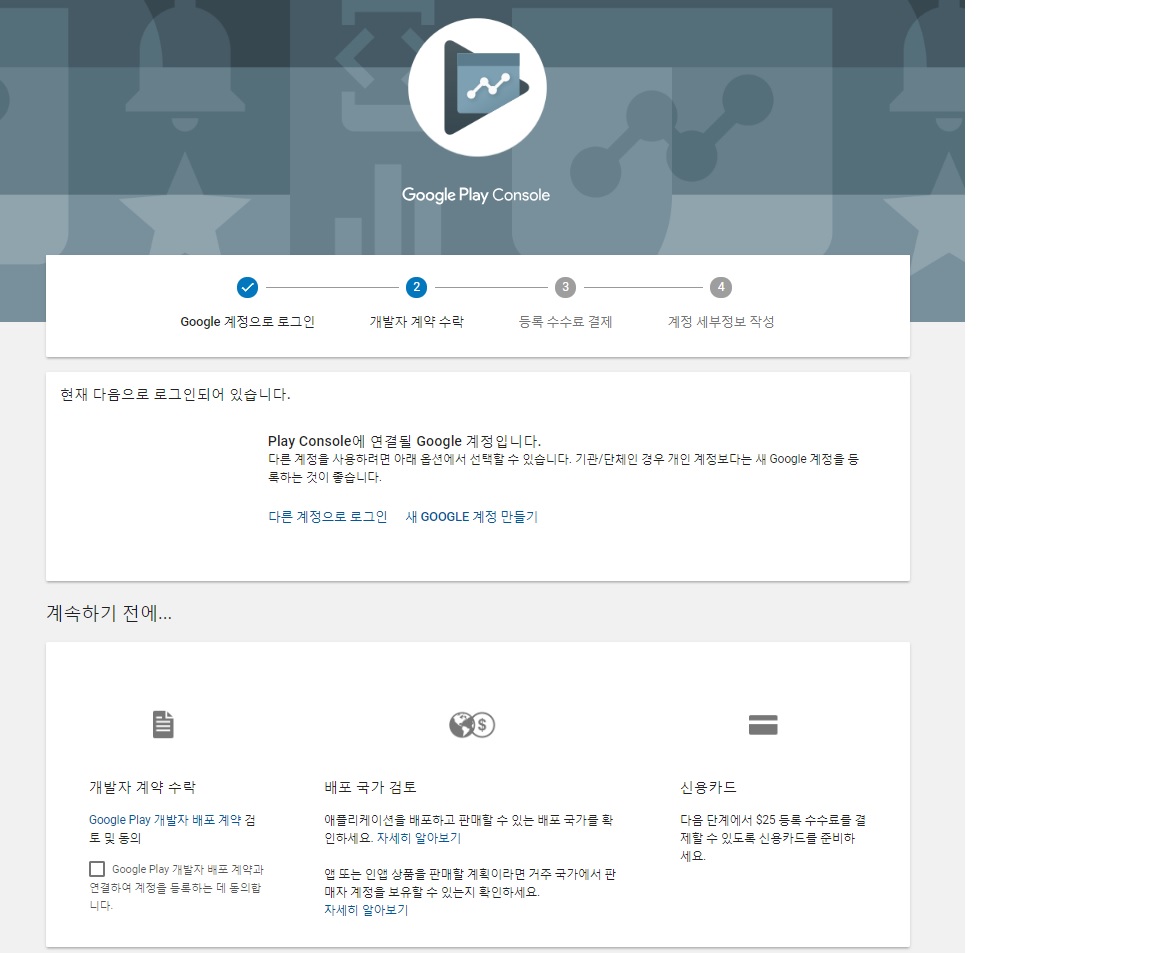Click the 현재 다음으로 로그인되어 있습니다 text
1152x953 pixels.
point(175,395)
